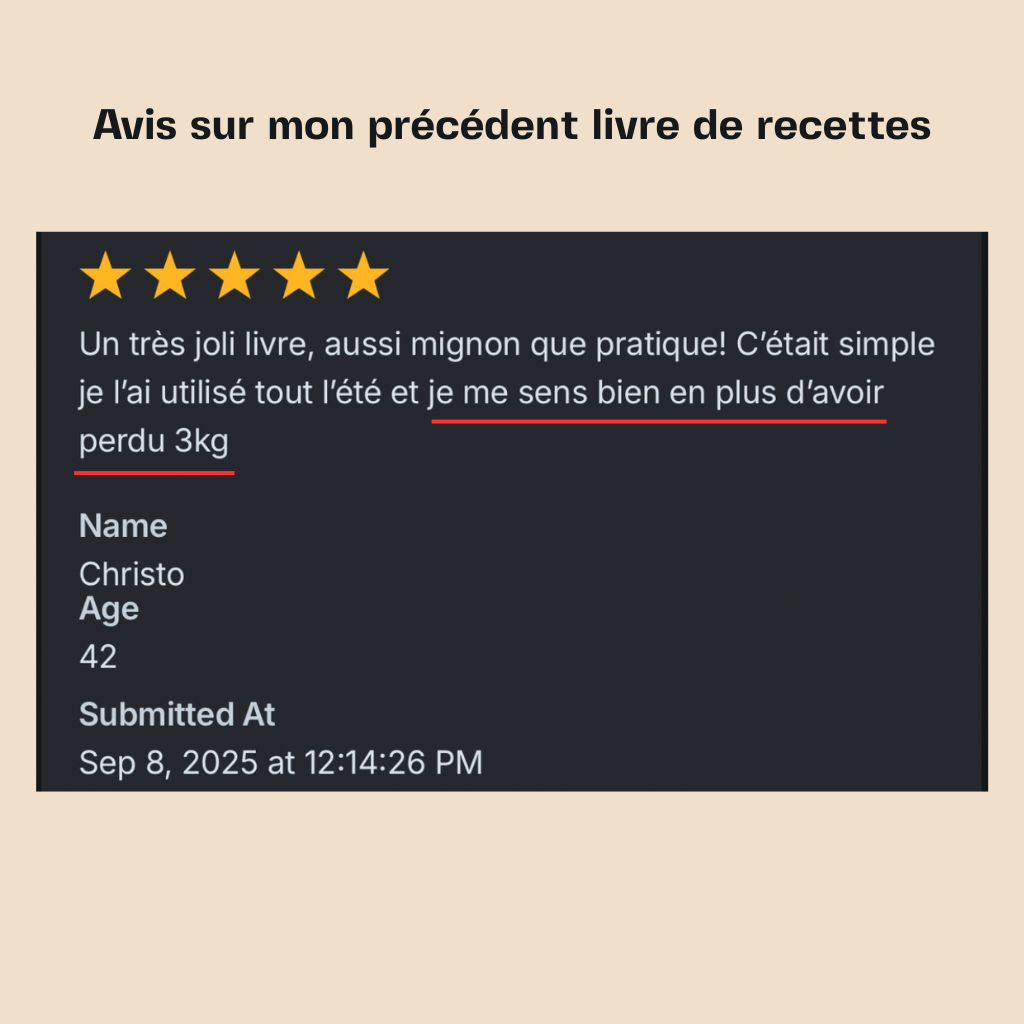Click the phrase "C'était simple"
Screen dimensions: 1024x1024
click(x=835, y=346)
